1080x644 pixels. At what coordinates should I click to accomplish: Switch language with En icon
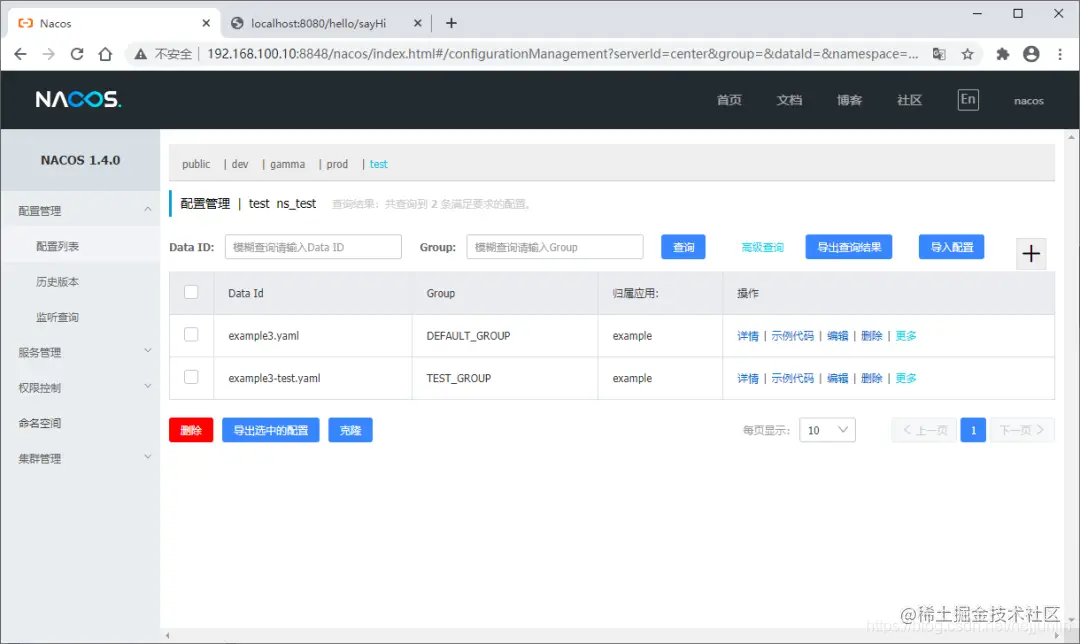(x=968, y=99)
